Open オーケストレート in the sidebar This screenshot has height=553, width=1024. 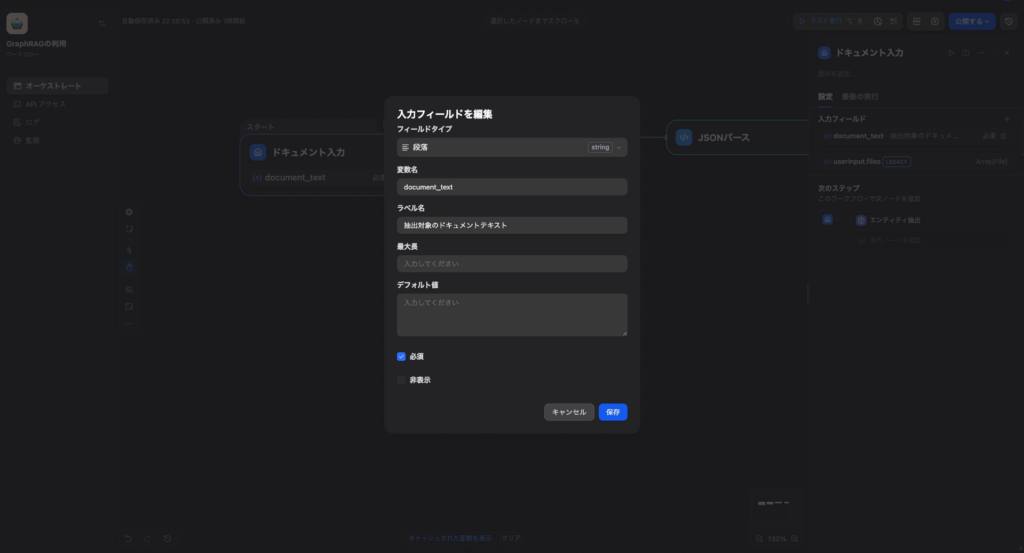[x=57, y=86]
